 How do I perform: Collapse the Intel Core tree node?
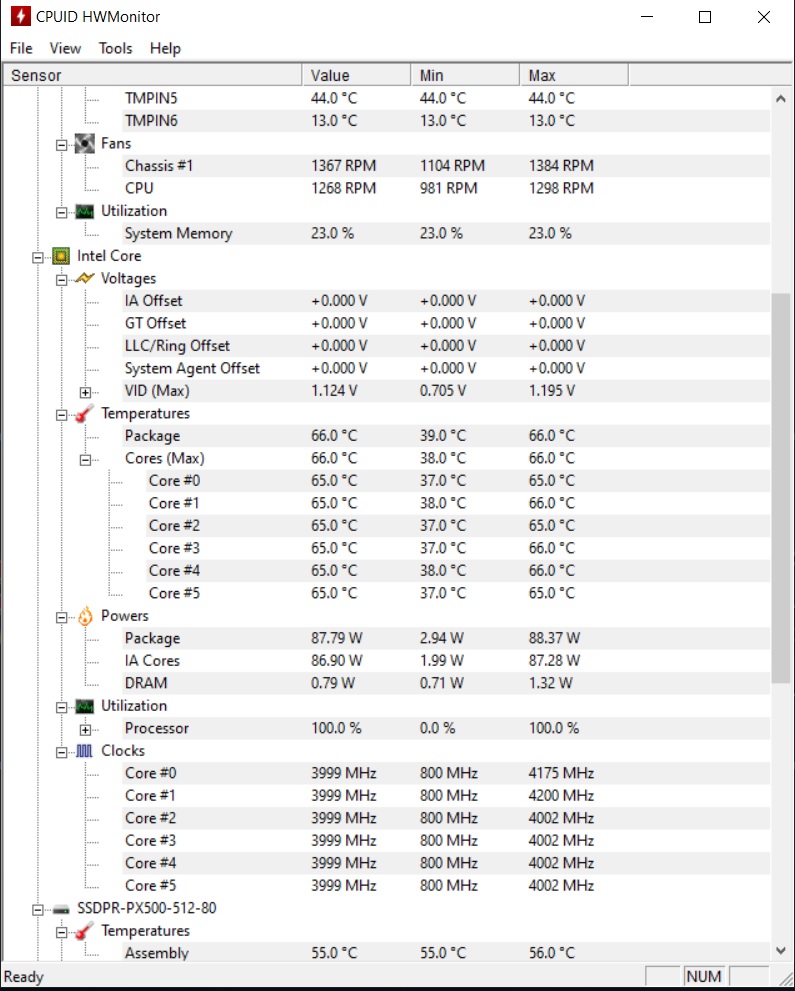coord(38,257)
